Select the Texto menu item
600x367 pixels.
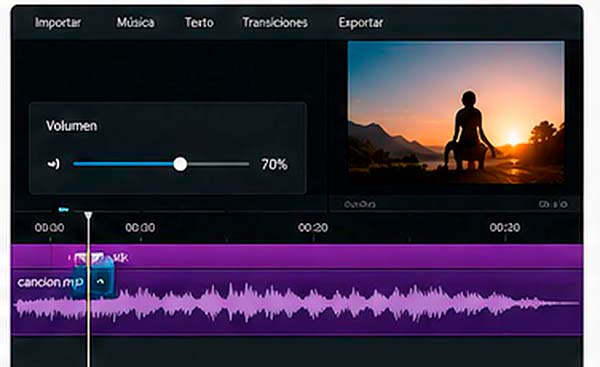(199, 23)
